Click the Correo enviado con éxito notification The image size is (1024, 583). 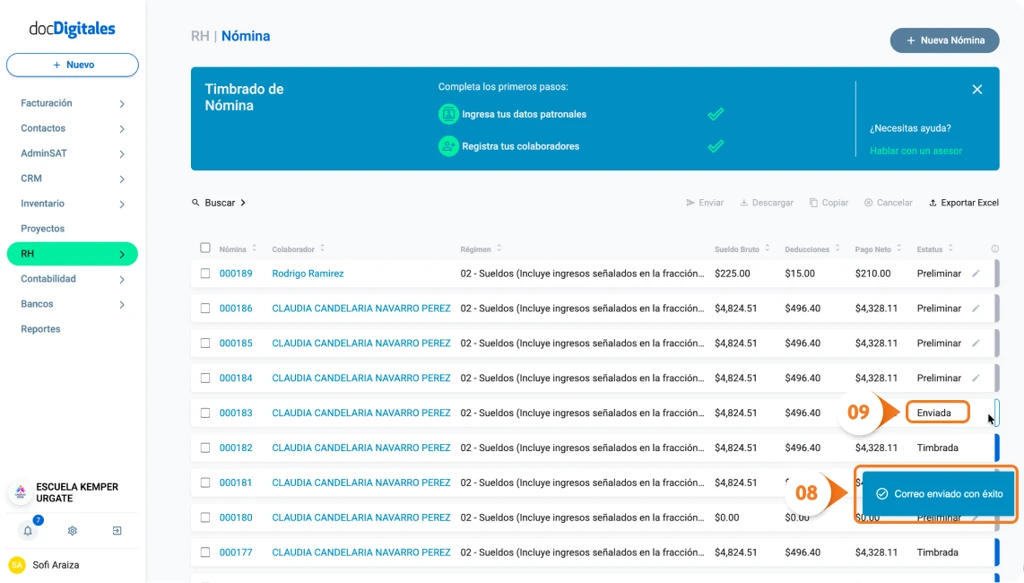[x=939, y=494]
